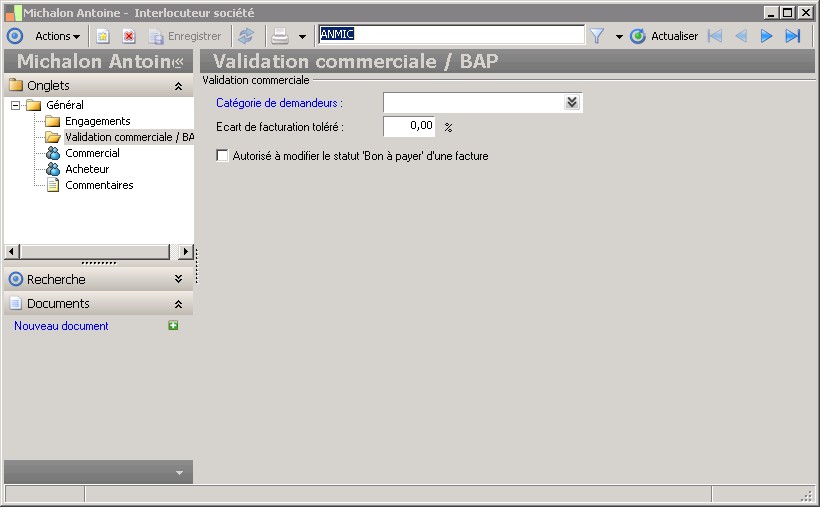The height and width of the screenshot is (507, 820).
Task: Click the Onglets folder icon
Action: (x=16, y=85)
